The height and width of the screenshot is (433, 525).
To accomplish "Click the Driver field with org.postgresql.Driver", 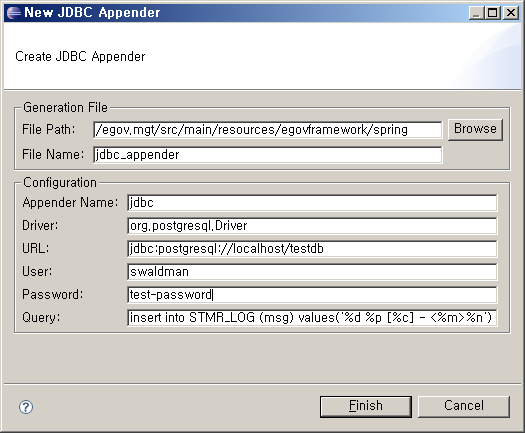I will (x=312, y=226).
